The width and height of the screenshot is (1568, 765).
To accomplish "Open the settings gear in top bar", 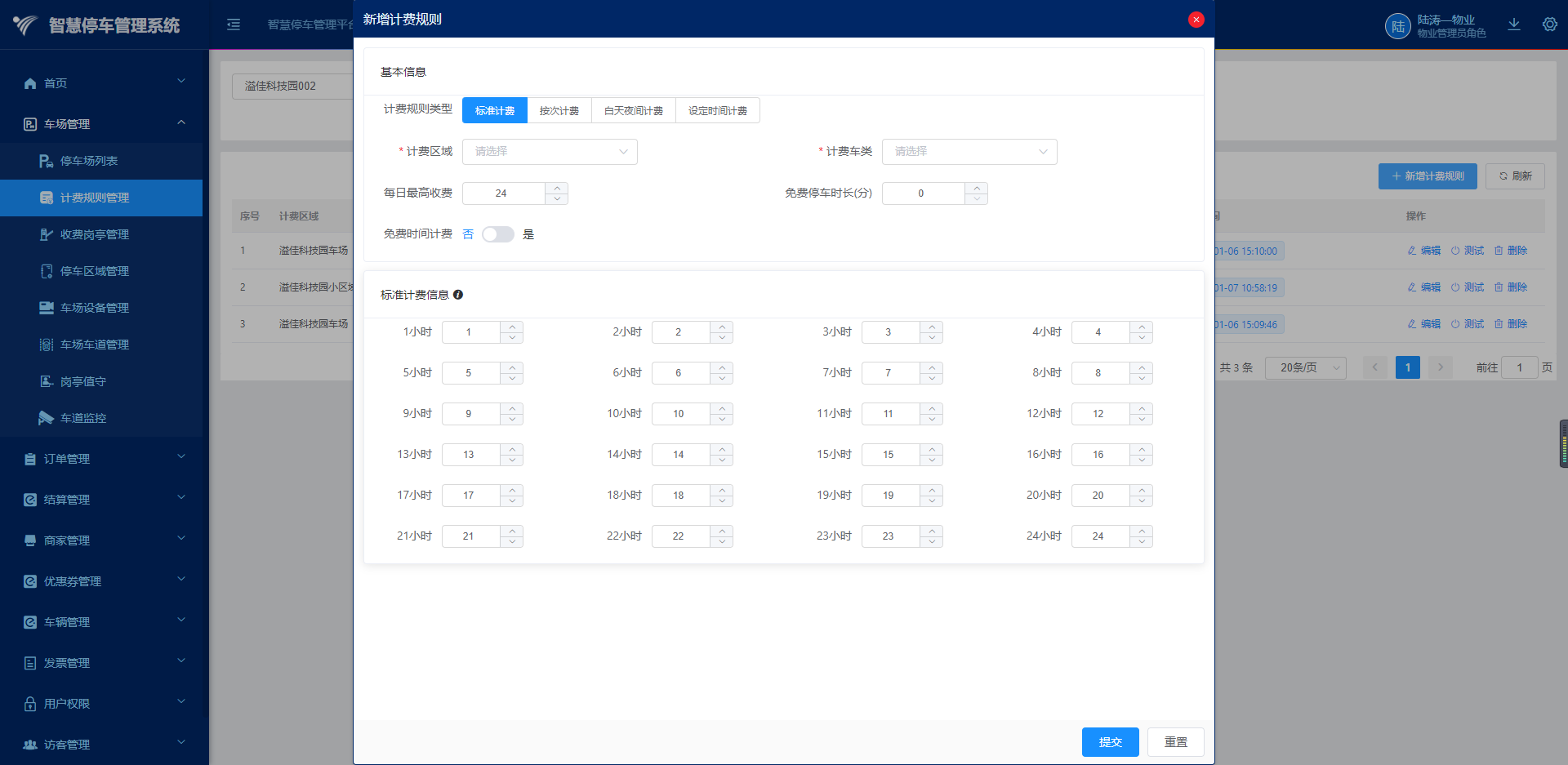I will pos(1550,24).
